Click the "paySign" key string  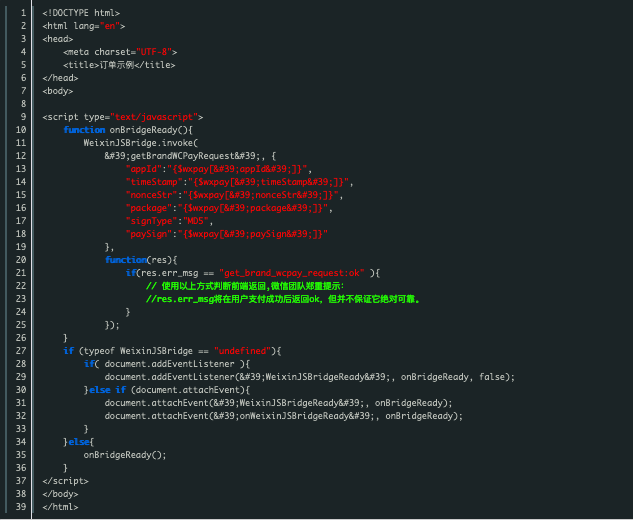149,234
